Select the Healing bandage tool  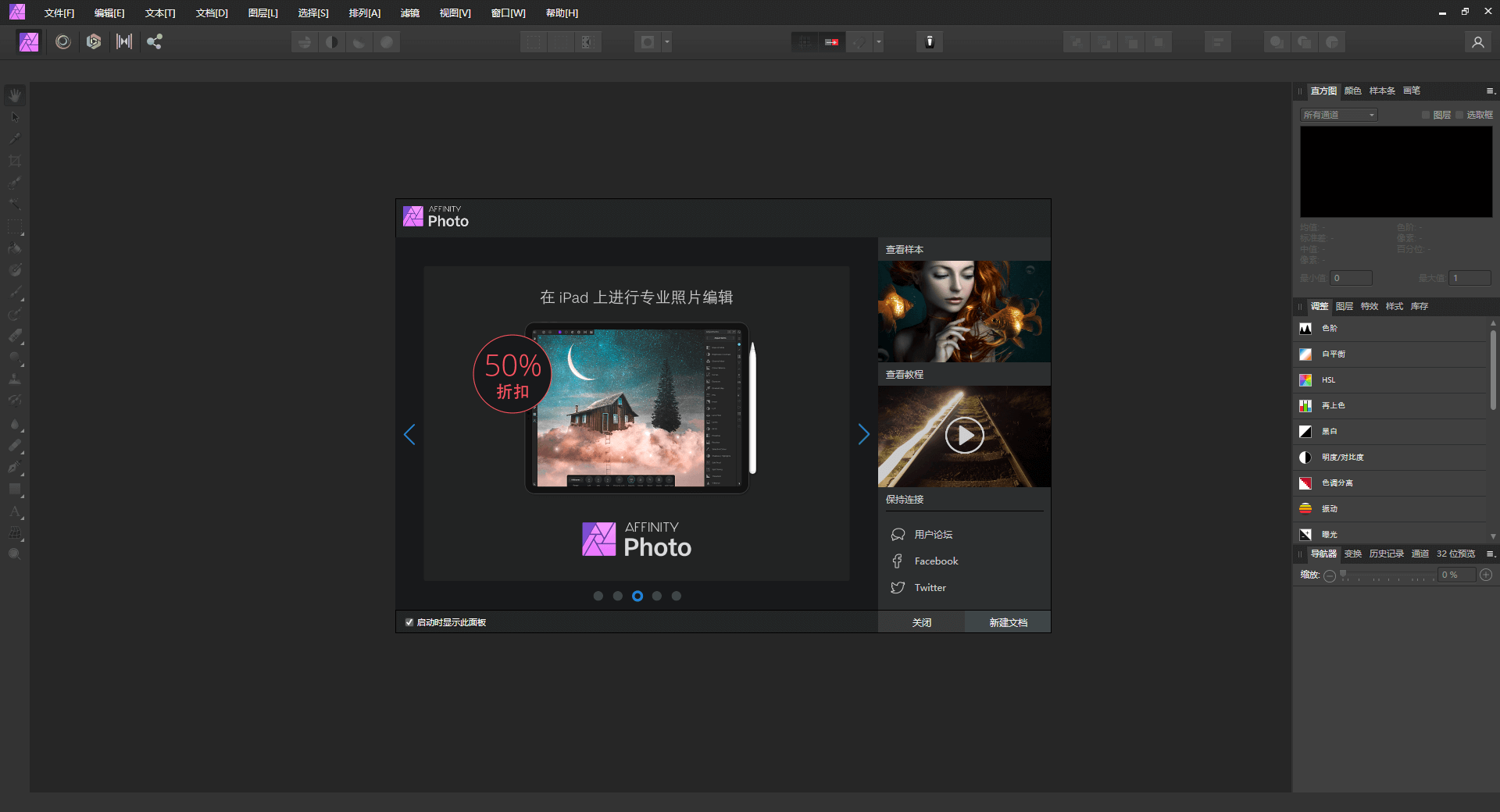[x=15, y=446]
